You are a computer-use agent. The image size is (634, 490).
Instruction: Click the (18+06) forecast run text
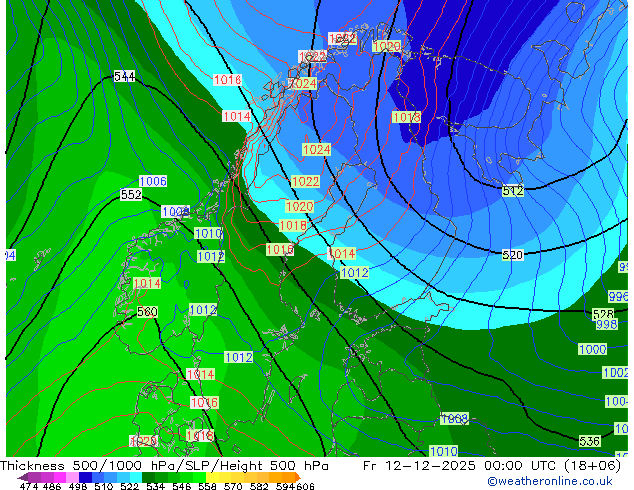pos(592,466)
